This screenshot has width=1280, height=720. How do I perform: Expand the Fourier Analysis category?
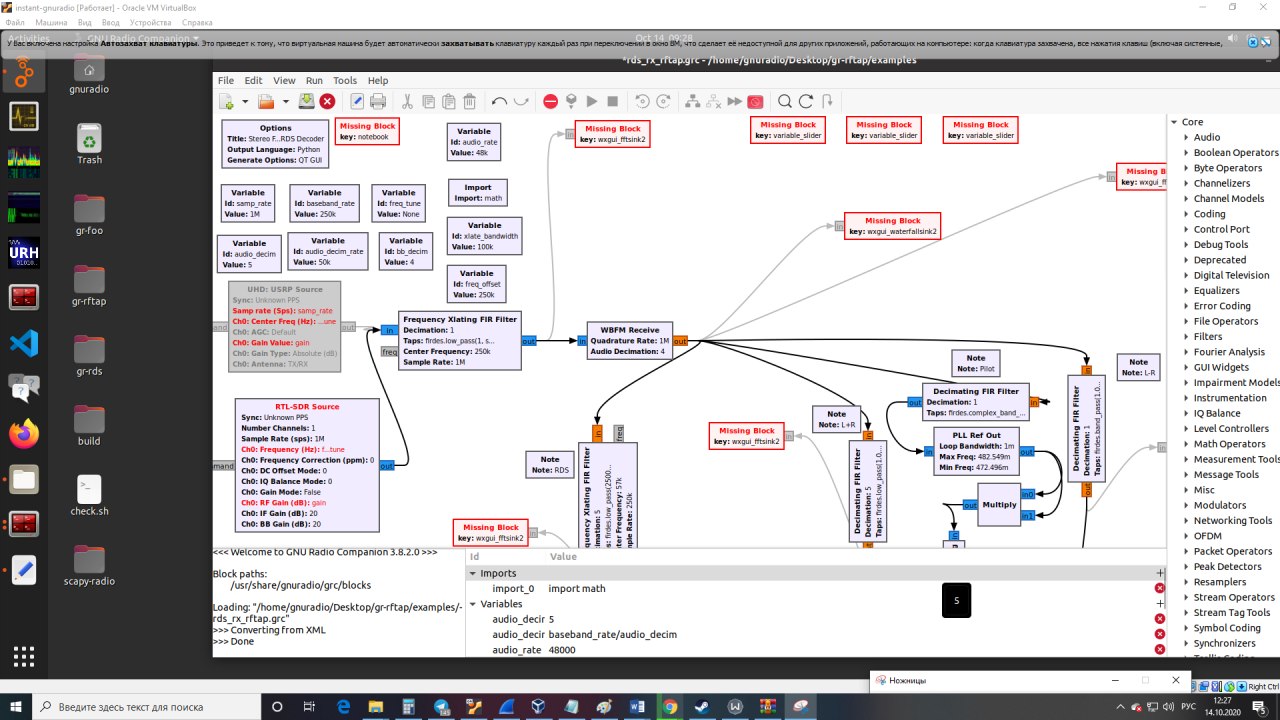coord(1185,352)
